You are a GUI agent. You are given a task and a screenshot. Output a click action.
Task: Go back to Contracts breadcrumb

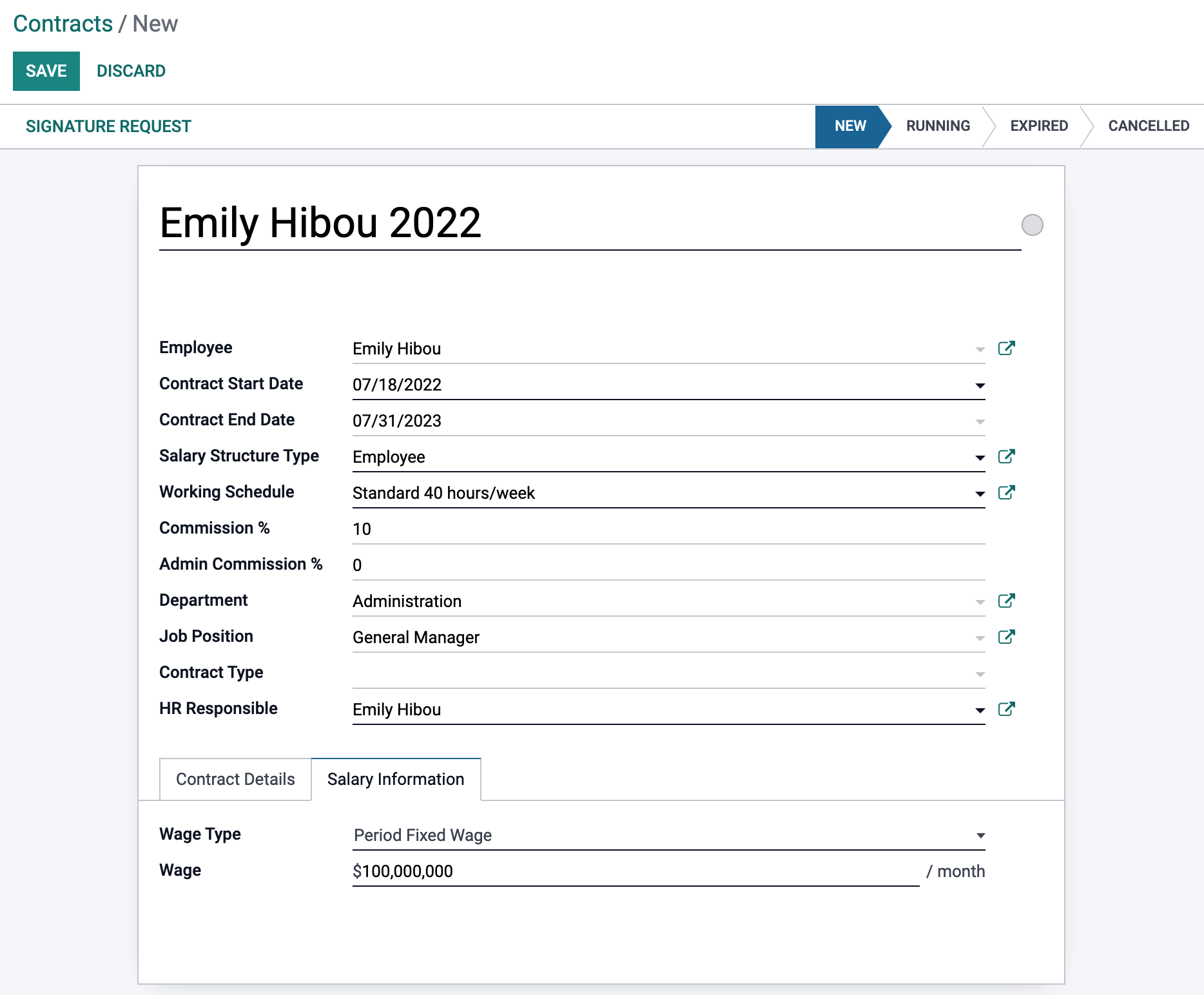tap(63, 24)
